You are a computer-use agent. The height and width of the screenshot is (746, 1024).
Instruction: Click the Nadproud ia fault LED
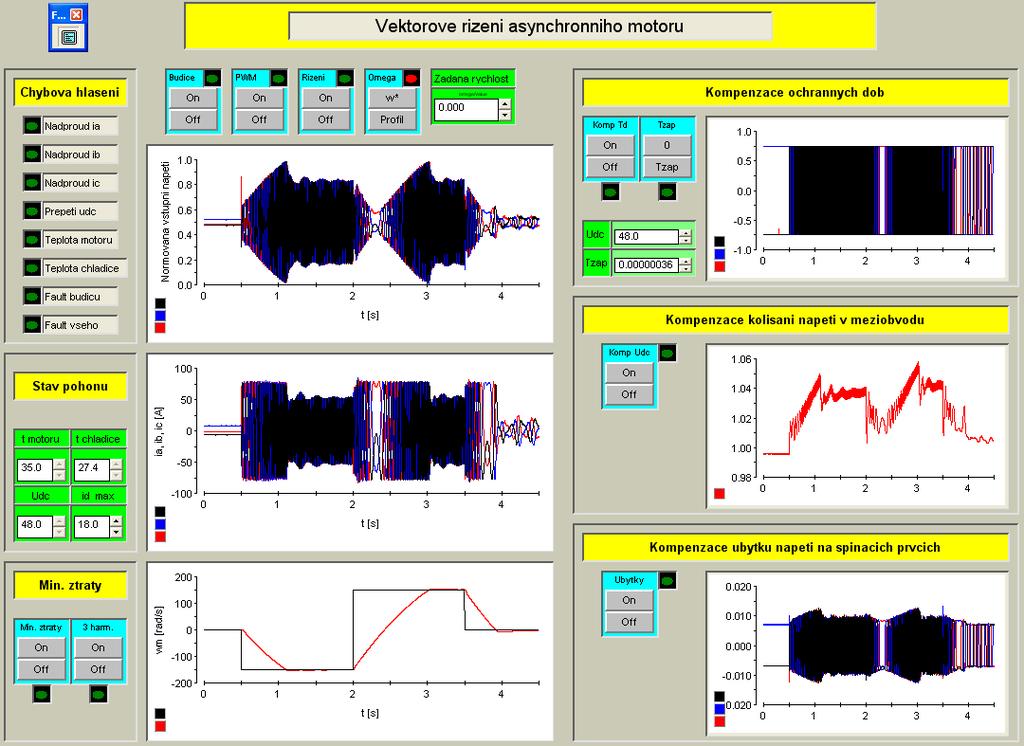pos(32,126)
